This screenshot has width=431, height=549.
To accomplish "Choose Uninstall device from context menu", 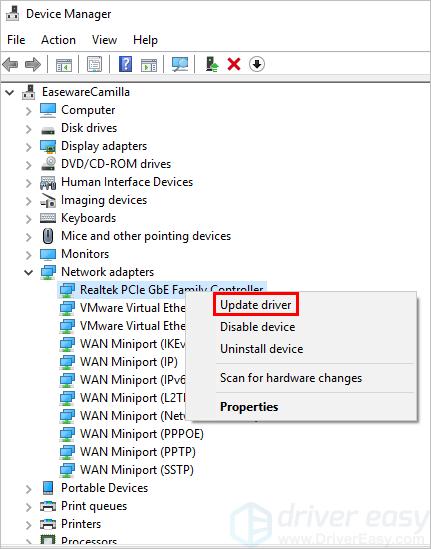I will pos(262,349).
